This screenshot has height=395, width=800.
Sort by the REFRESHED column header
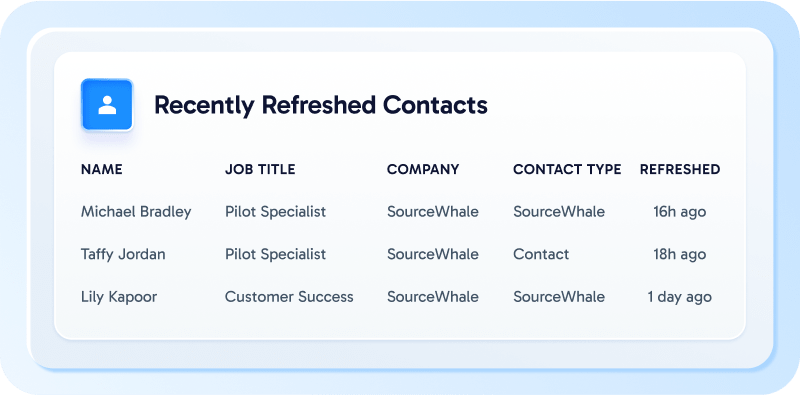(680, 169)
